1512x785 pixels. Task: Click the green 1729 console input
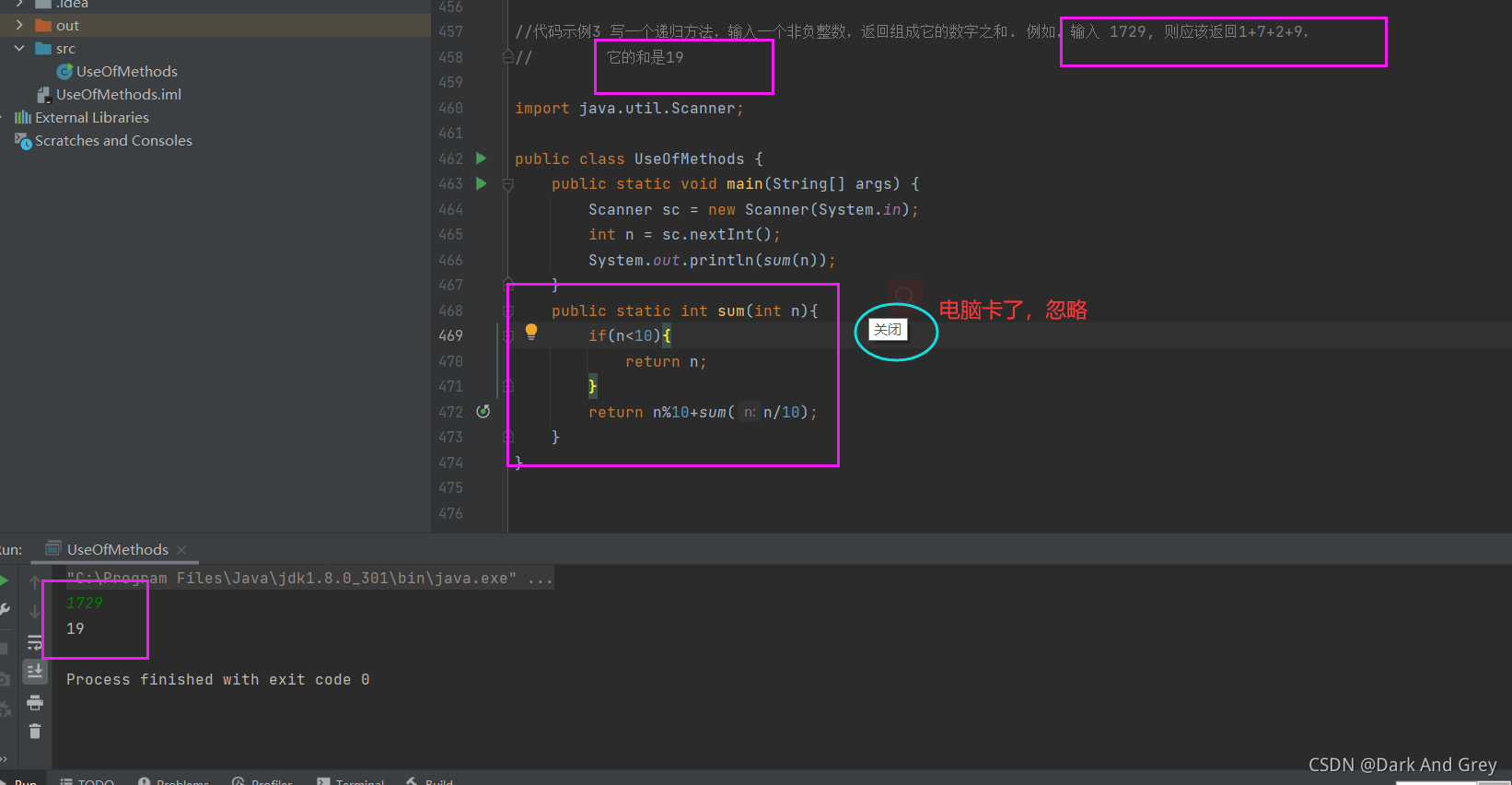(x=85, y=603)
